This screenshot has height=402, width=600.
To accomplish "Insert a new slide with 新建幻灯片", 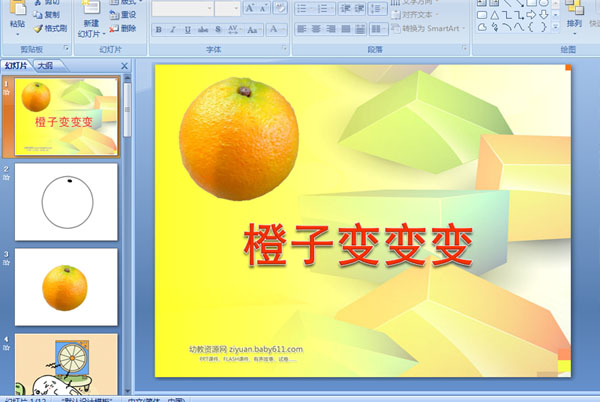I will [x=91, y=18].
